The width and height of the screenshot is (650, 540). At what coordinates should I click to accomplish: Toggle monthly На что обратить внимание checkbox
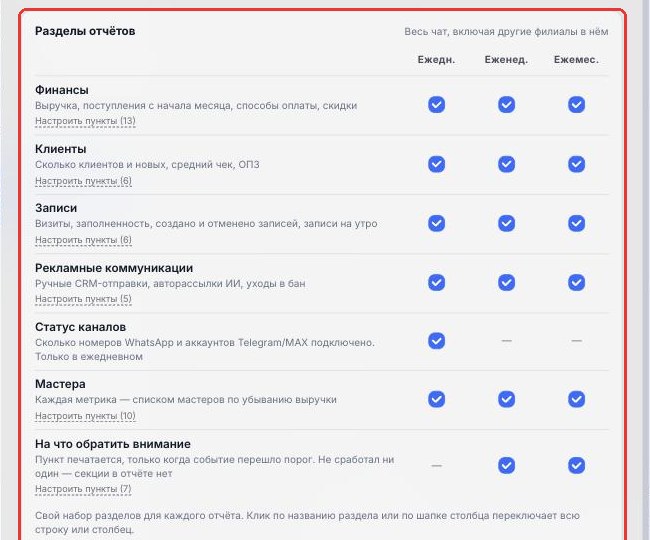[576, 465]
